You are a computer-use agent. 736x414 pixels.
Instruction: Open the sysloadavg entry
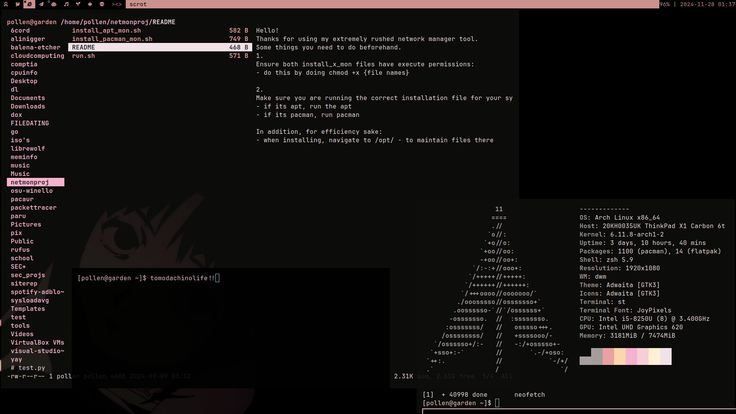tap(30, 301)
